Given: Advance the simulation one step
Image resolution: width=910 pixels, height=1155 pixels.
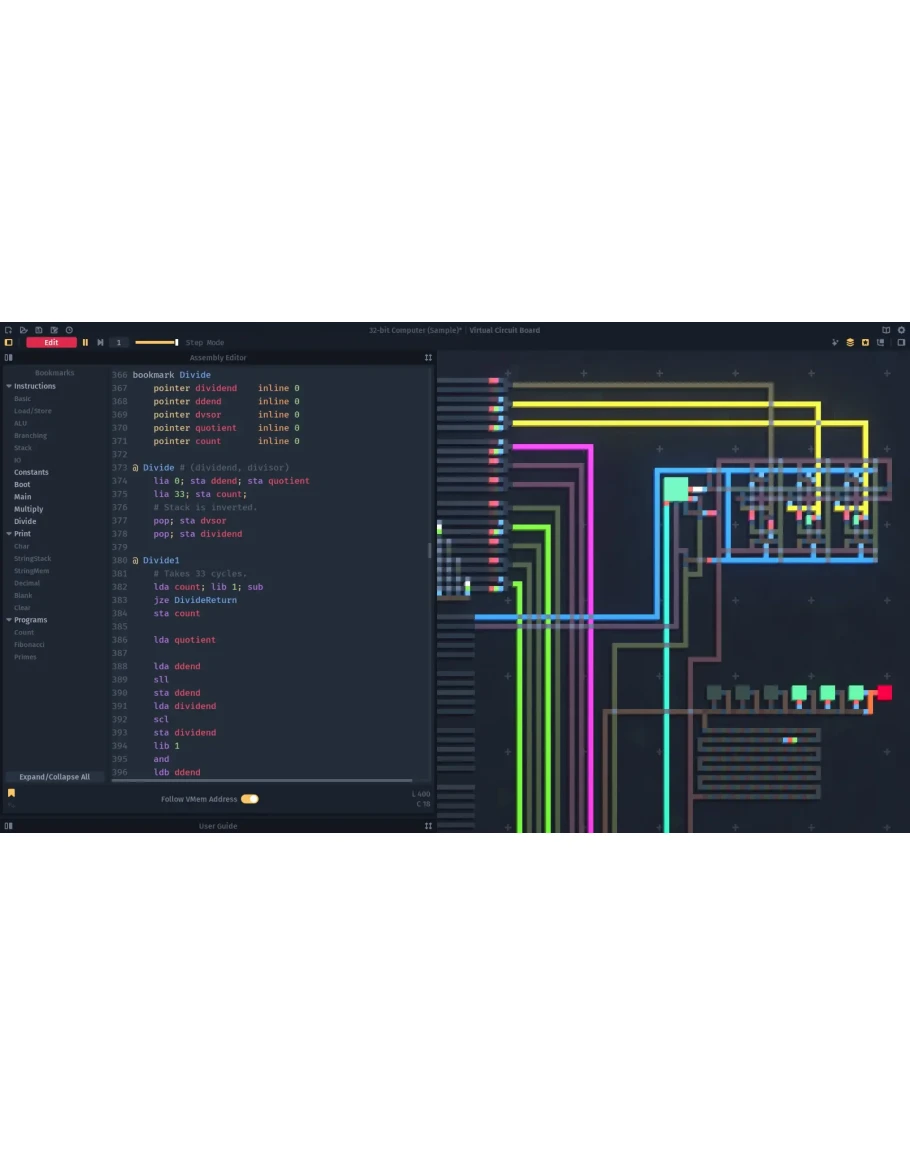Looking at the screenshot, I should (100, 343).
